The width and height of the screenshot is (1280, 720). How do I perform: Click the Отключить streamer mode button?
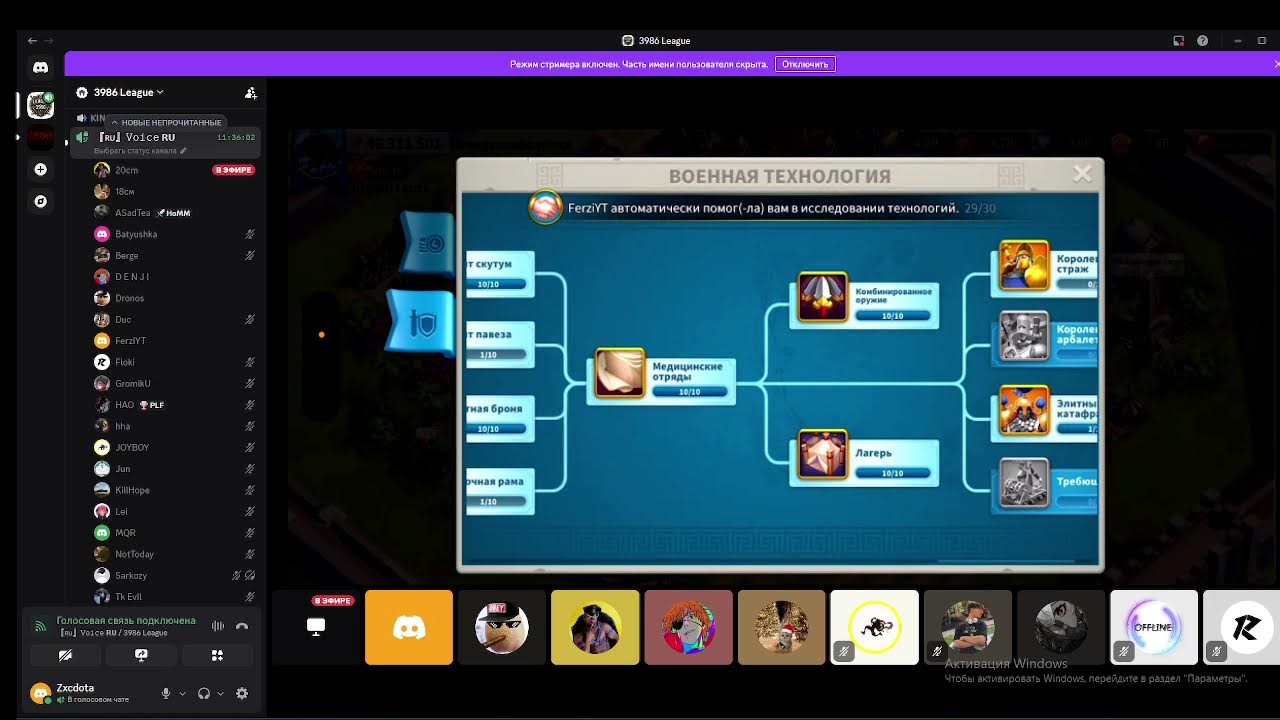(x=805, y=64)
